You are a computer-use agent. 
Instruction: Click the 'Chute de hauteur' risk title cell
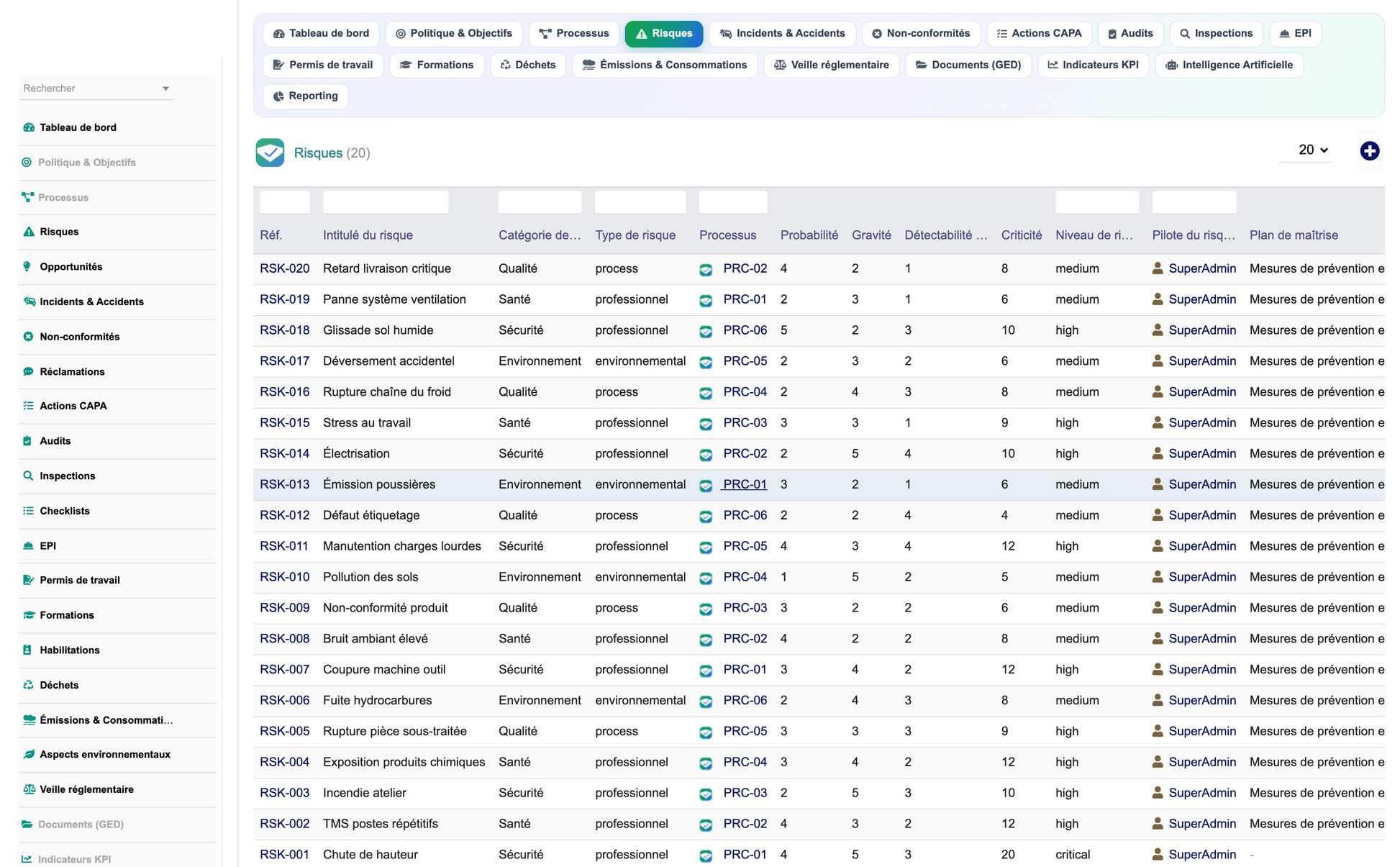371,854
